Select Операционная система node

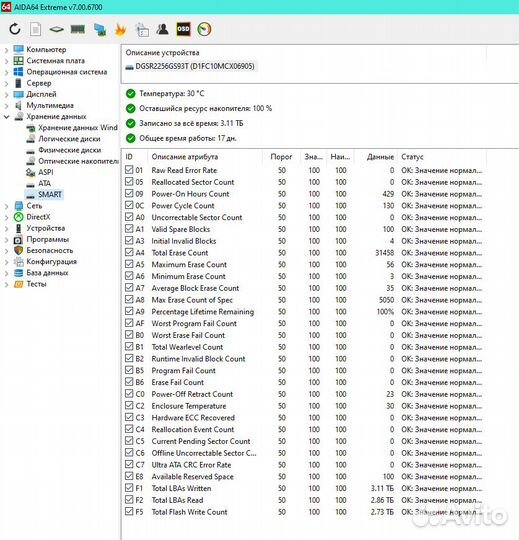click(x=67, y=72)
